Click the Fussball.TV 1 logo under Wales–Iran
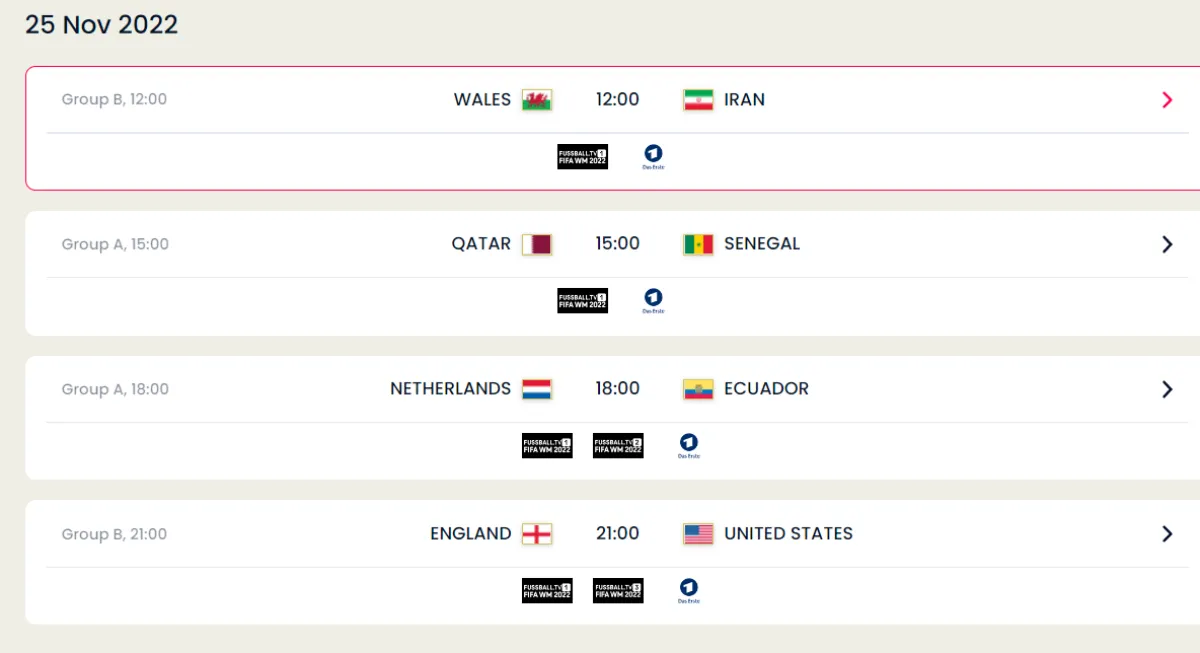The width and height of the screenshot is (1200, 653). pos(582,156)
